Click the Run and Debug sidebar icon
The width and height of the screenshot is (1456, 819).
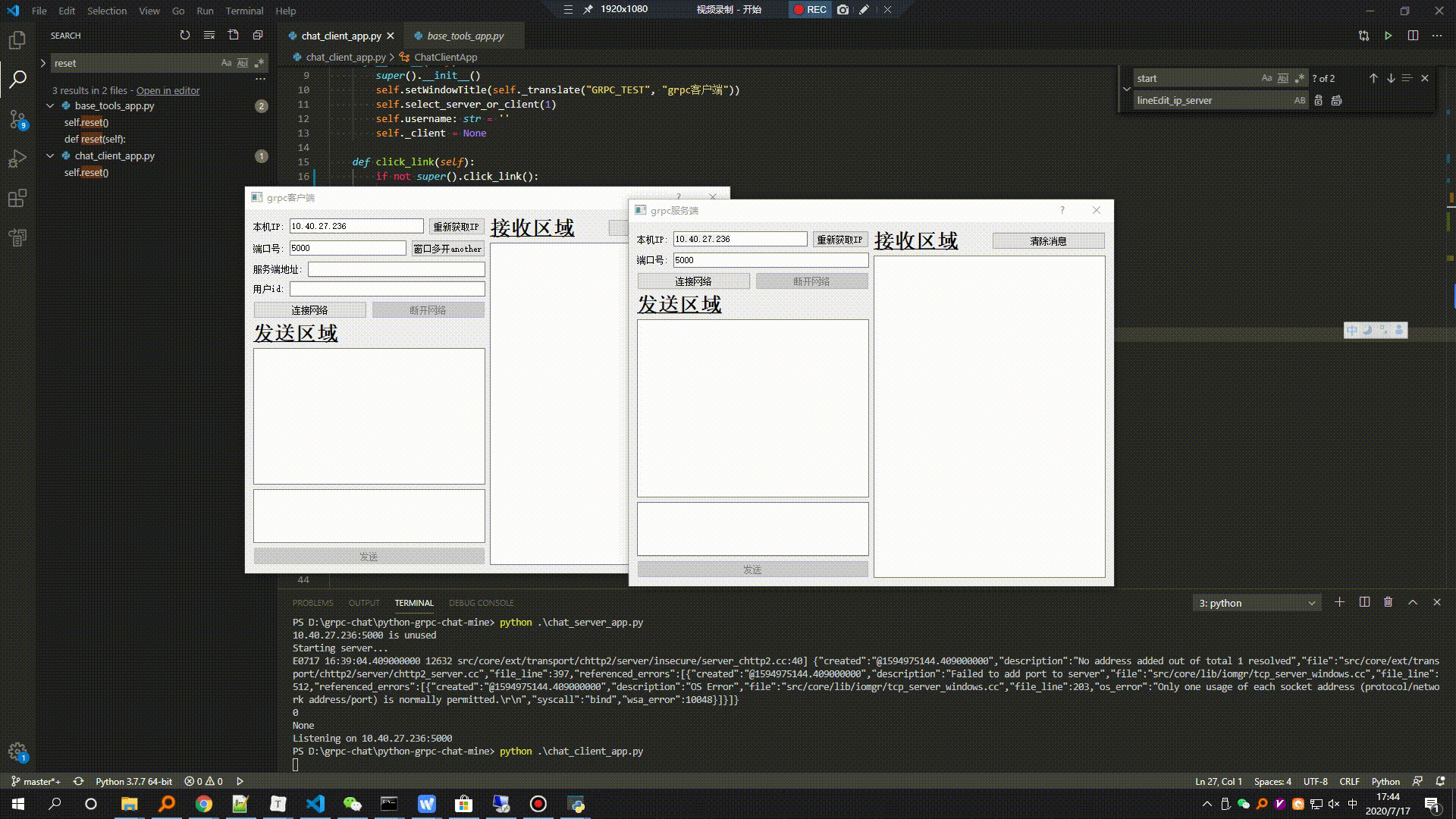click(x=17, y=158)
